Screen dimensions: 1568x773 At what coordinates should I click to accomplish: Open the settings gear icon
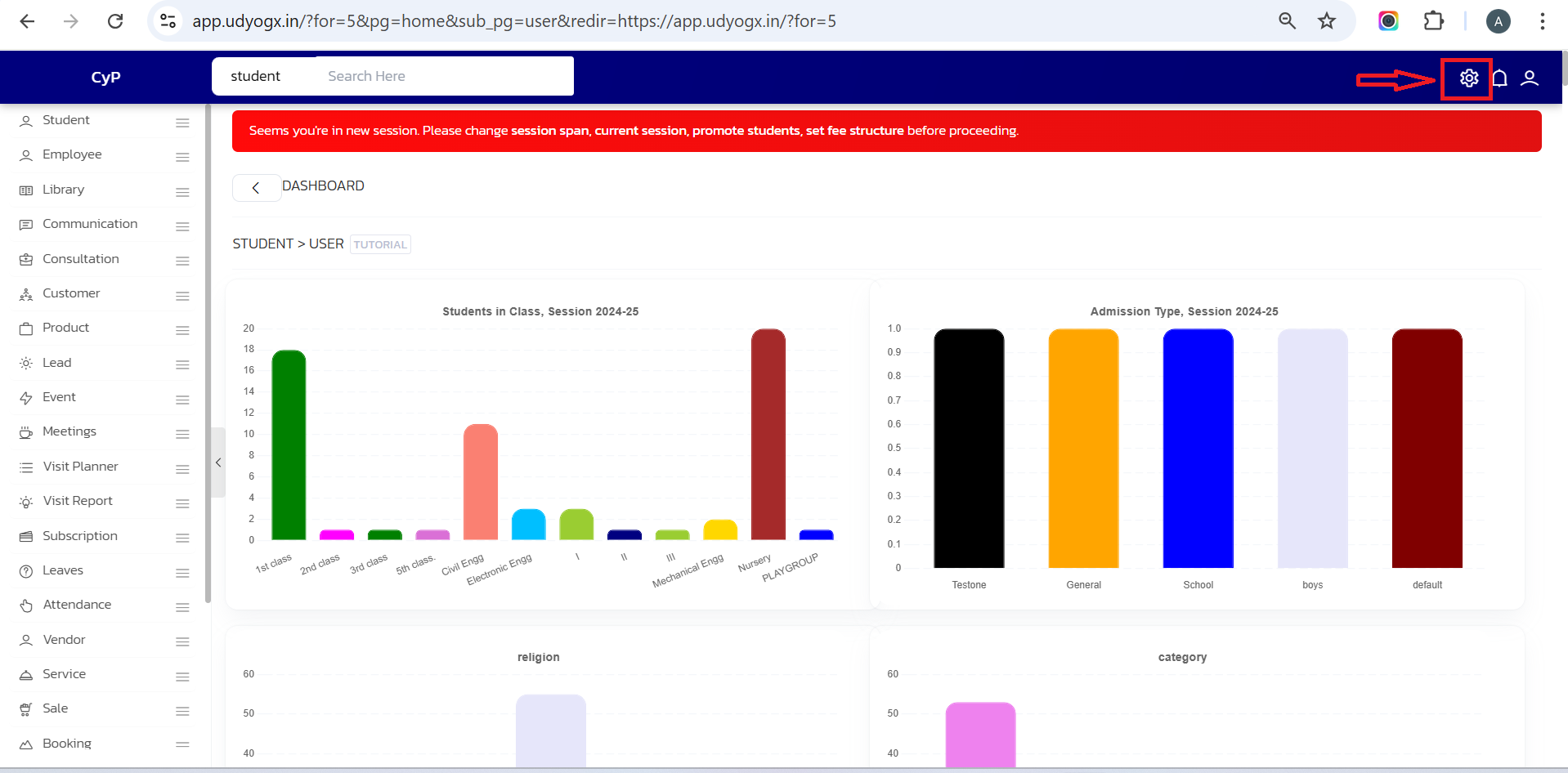click(x=1468, y=78)
